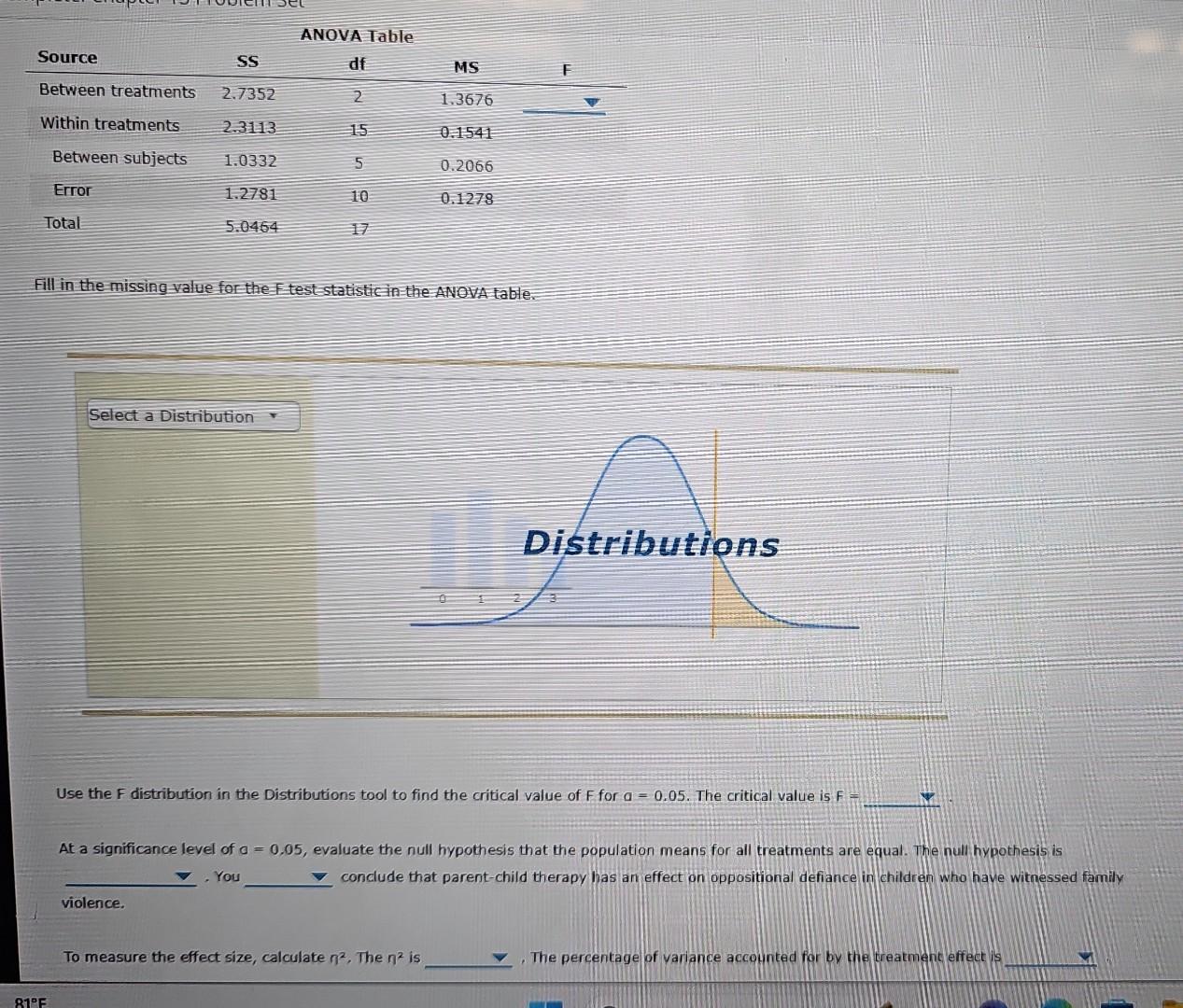Click the Fill in the missing value instruction
This screenshot has width=1183, height=1008.
pyautogui.click(x=284, y=289)
